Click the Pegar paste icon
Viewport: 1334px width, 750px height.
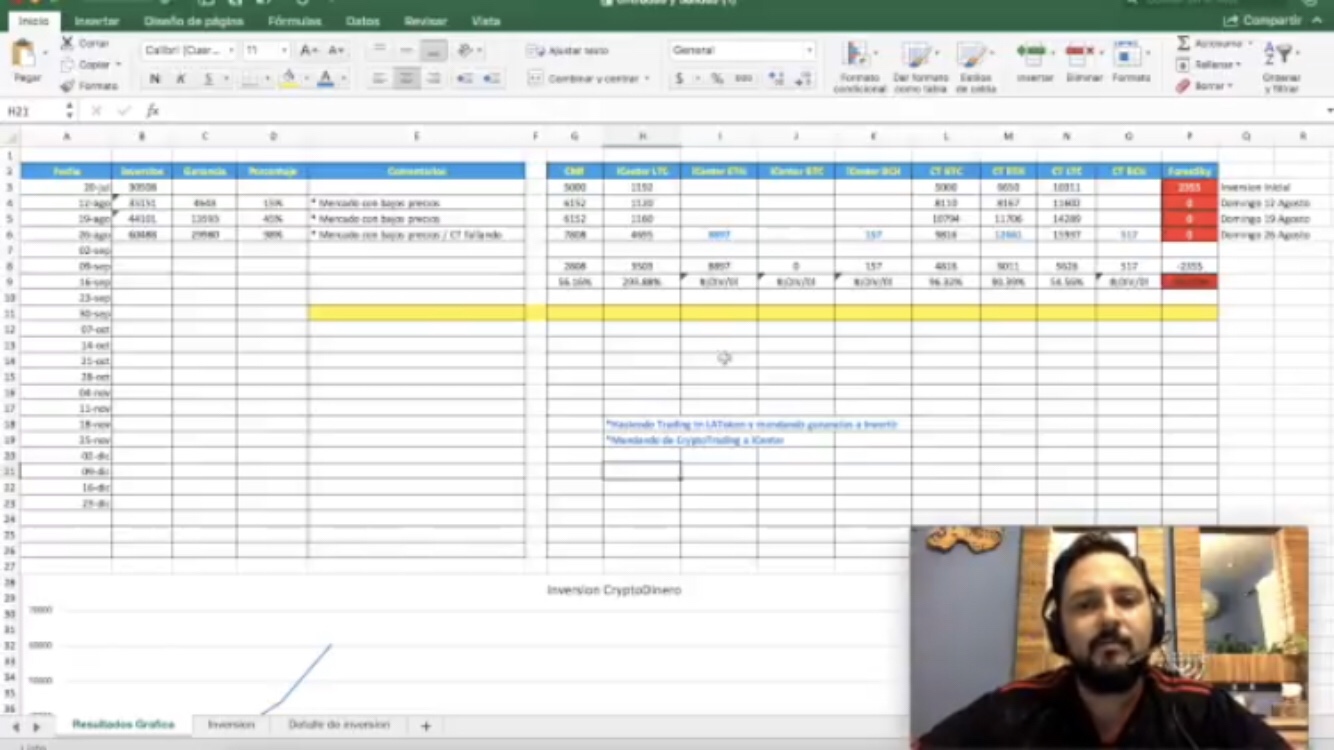point(27,58)
